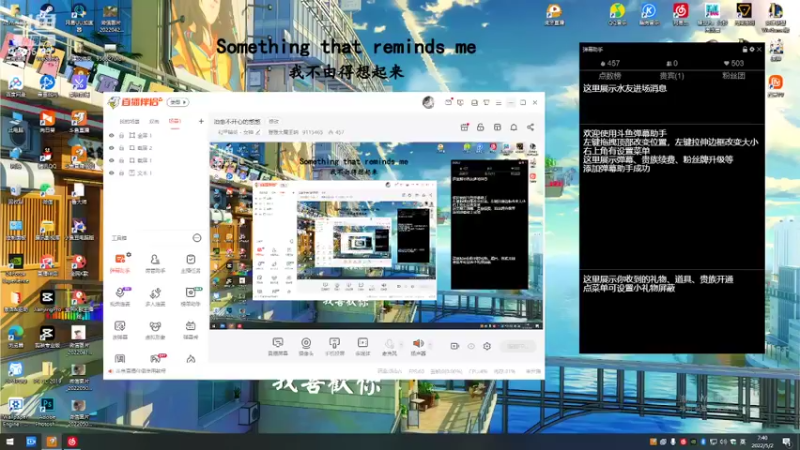
Task: Toggle the preview eye icon near settings
Action: [x=471, y=346]
